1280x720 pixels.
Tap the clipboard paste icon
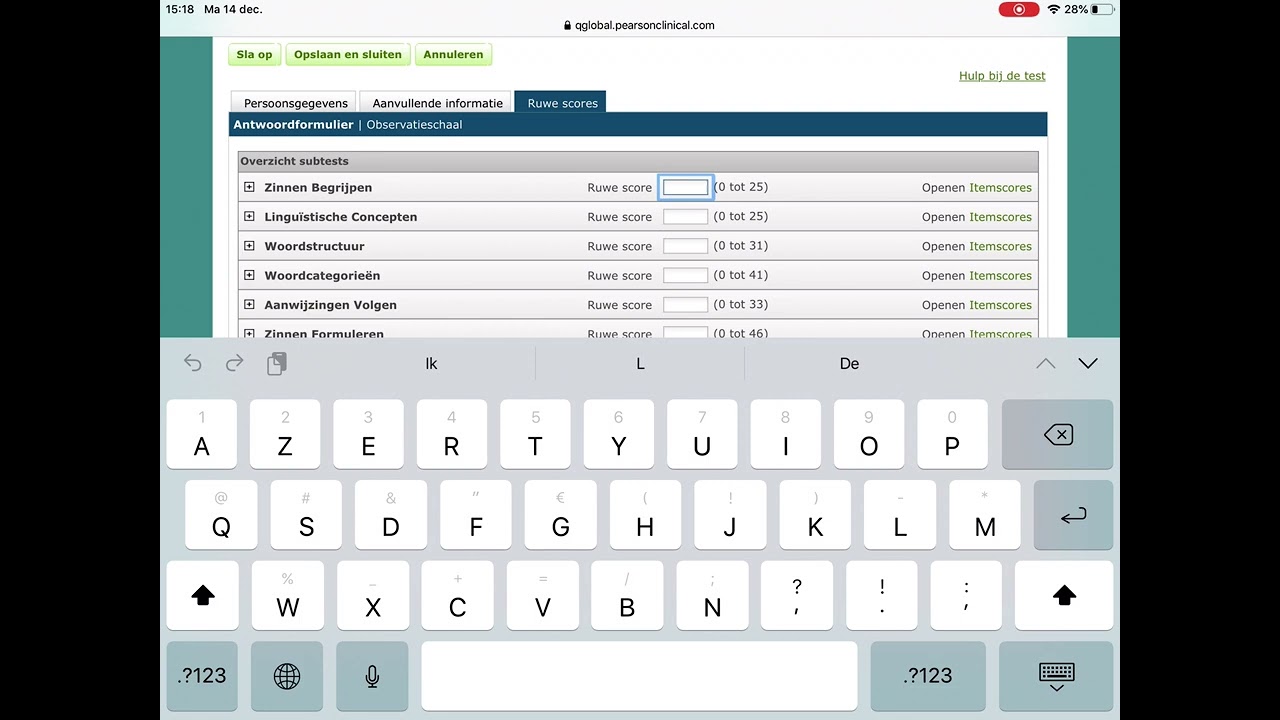(277, 364)
